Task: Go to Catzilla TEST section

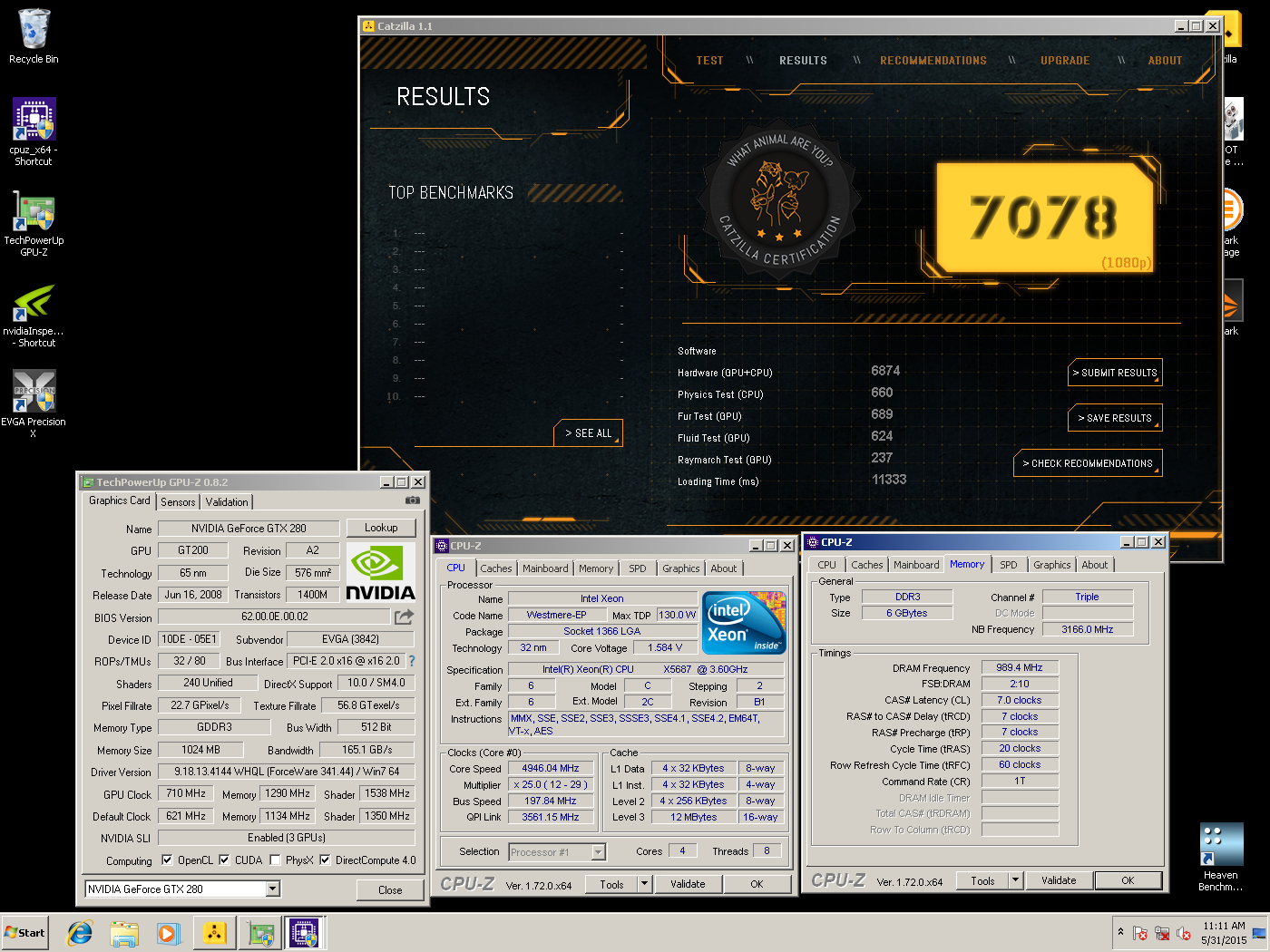Action: (710, 61)
